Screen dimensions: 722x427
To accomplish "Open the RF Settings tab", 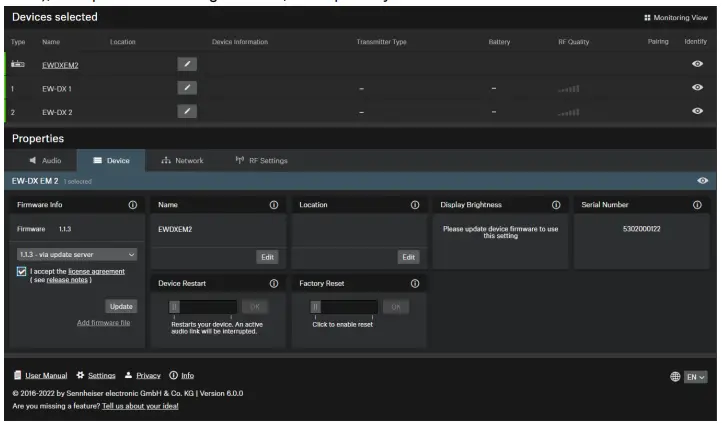I will pyautogui.click(x=262, y=160).
